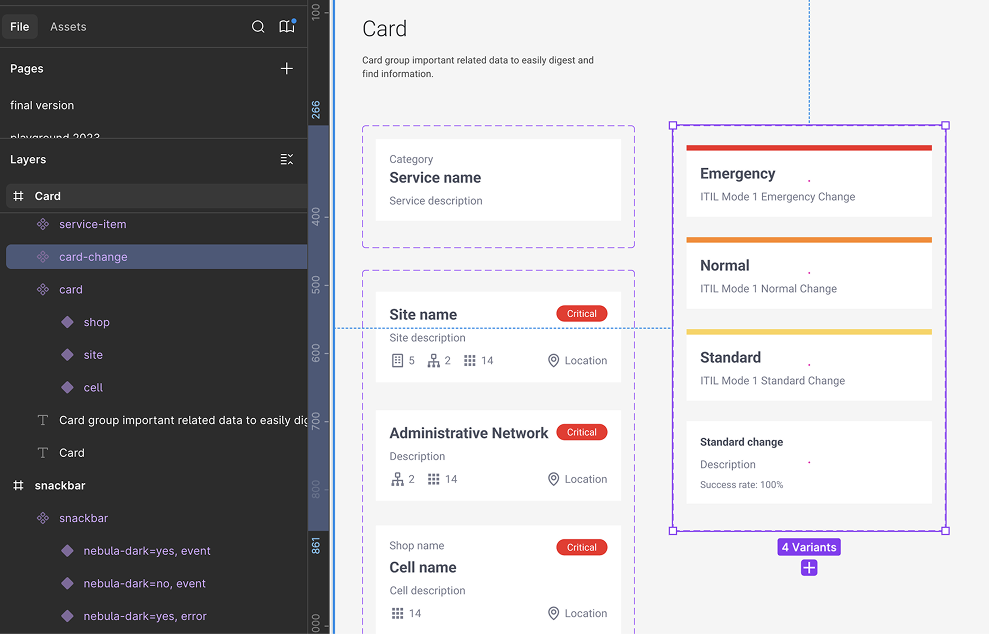Viewport: 989px width, 634px height.
Task: Select the cell variant layer
Action: point(93,388)
